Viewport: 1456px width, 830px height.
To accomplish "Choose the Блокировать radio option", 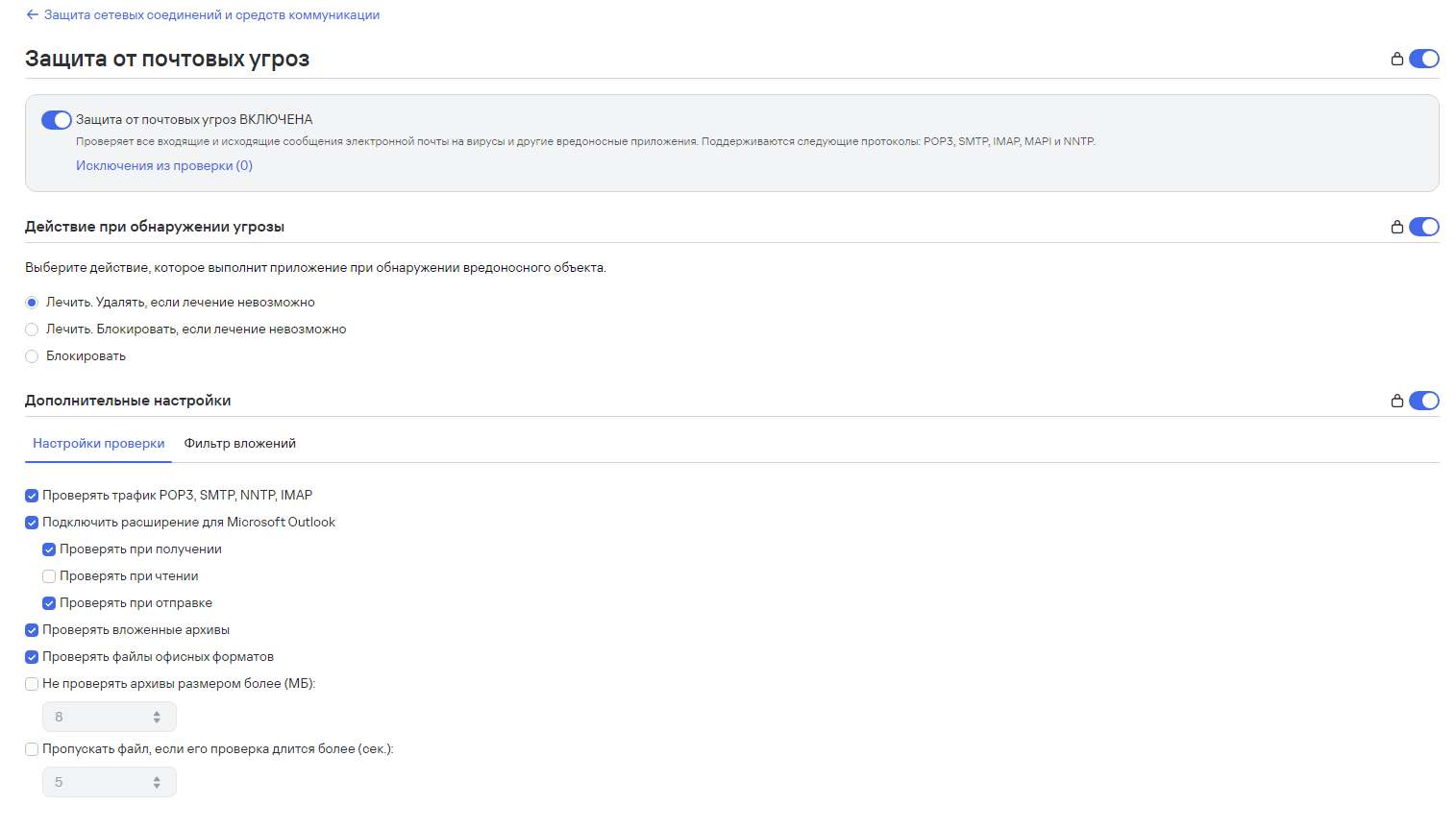I will 32,356.
